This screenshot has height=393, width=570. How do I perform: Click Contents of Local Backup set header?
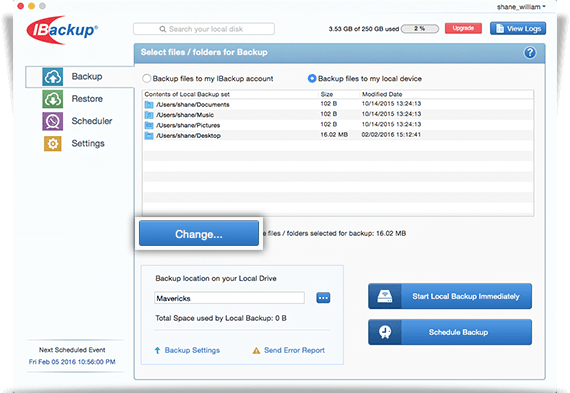point(187,94)
